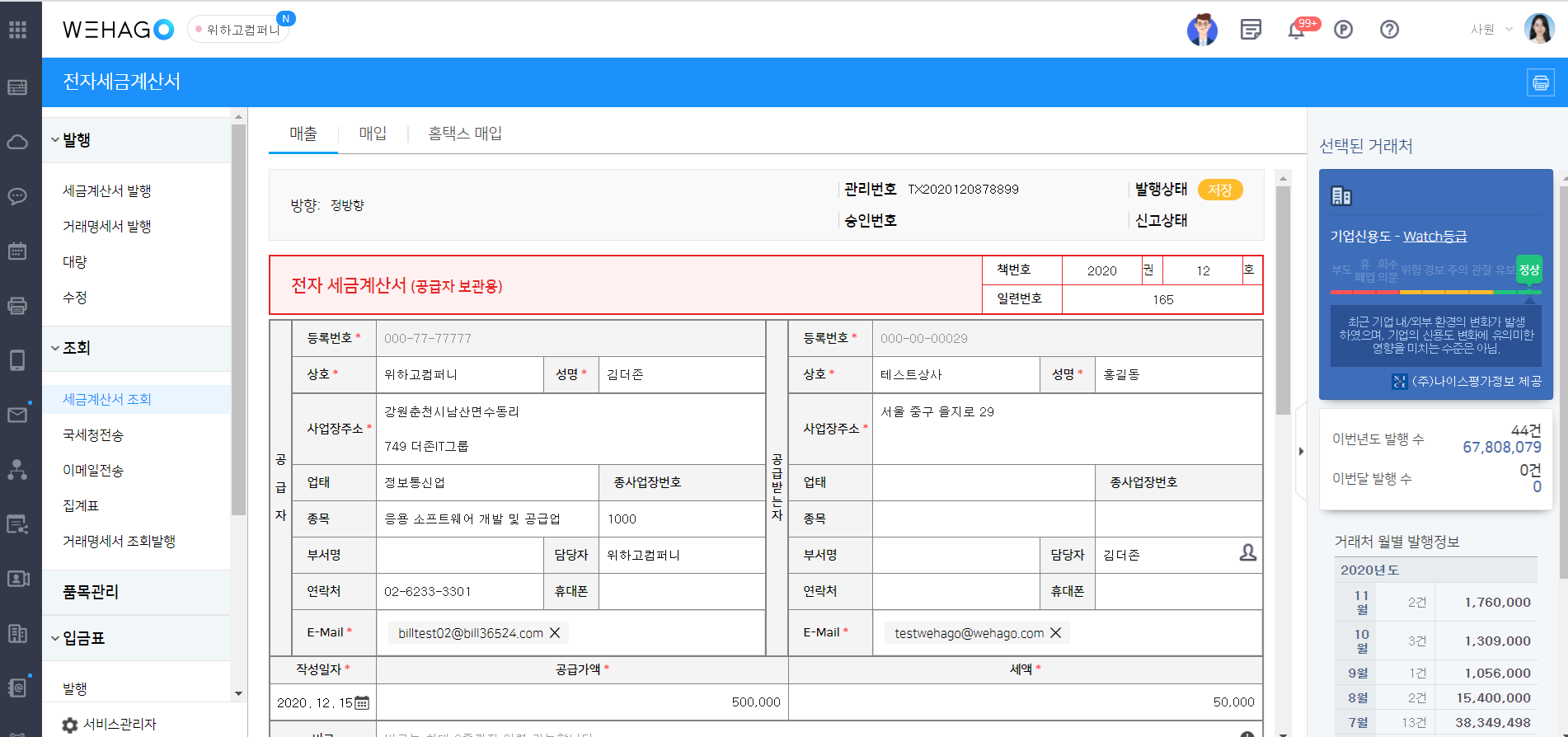Open the company building sidebar icon
The image size is (1568, 737).
pyautogui.click(x=18, y=633)
